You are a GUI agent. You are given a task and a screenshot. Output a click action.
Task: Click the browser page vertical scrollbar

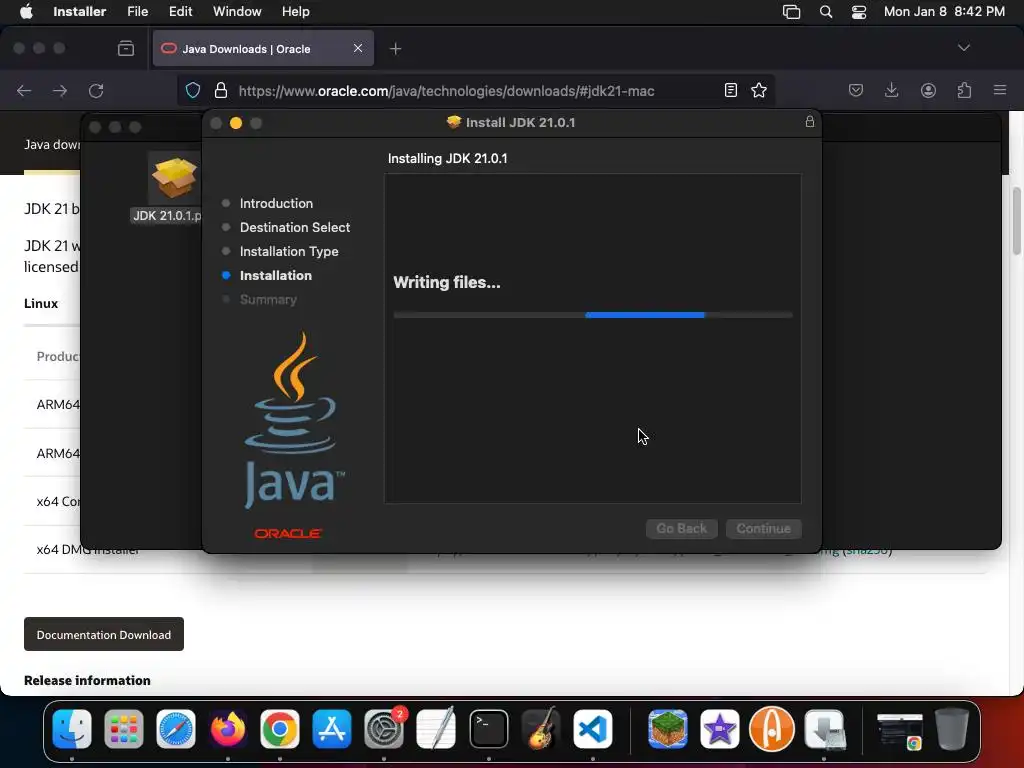pos(1016,222)
